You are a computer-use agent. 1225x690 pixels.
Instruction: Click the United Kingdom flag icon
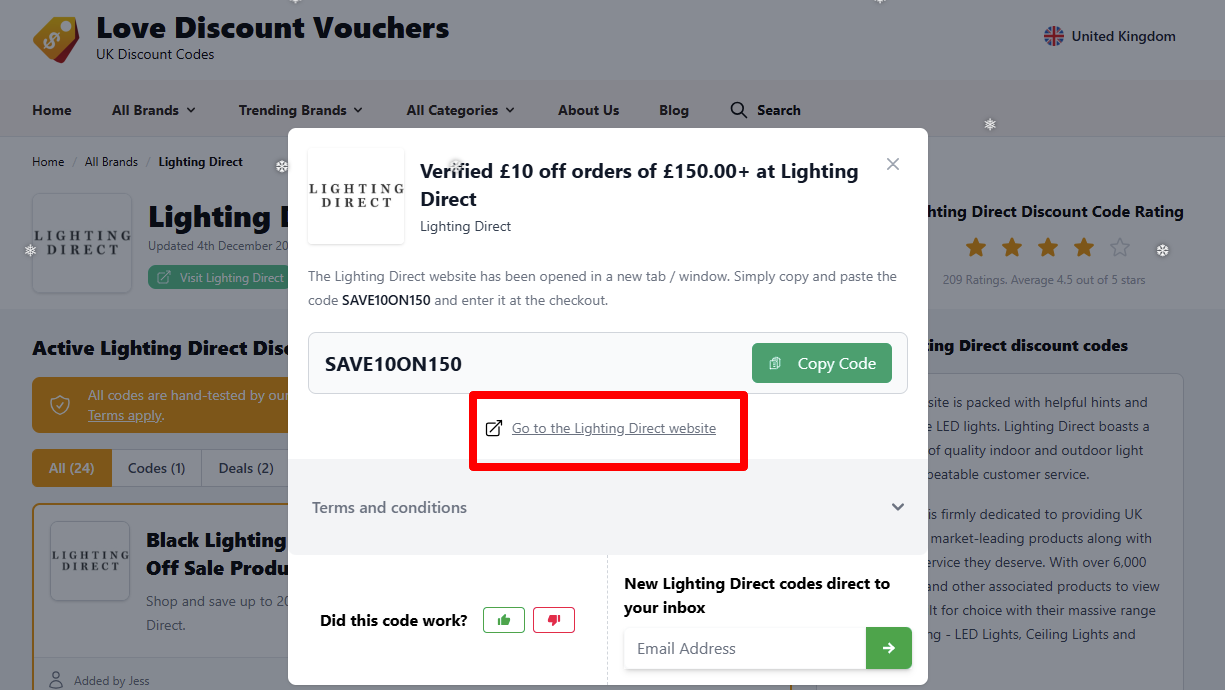(1054, 36)
